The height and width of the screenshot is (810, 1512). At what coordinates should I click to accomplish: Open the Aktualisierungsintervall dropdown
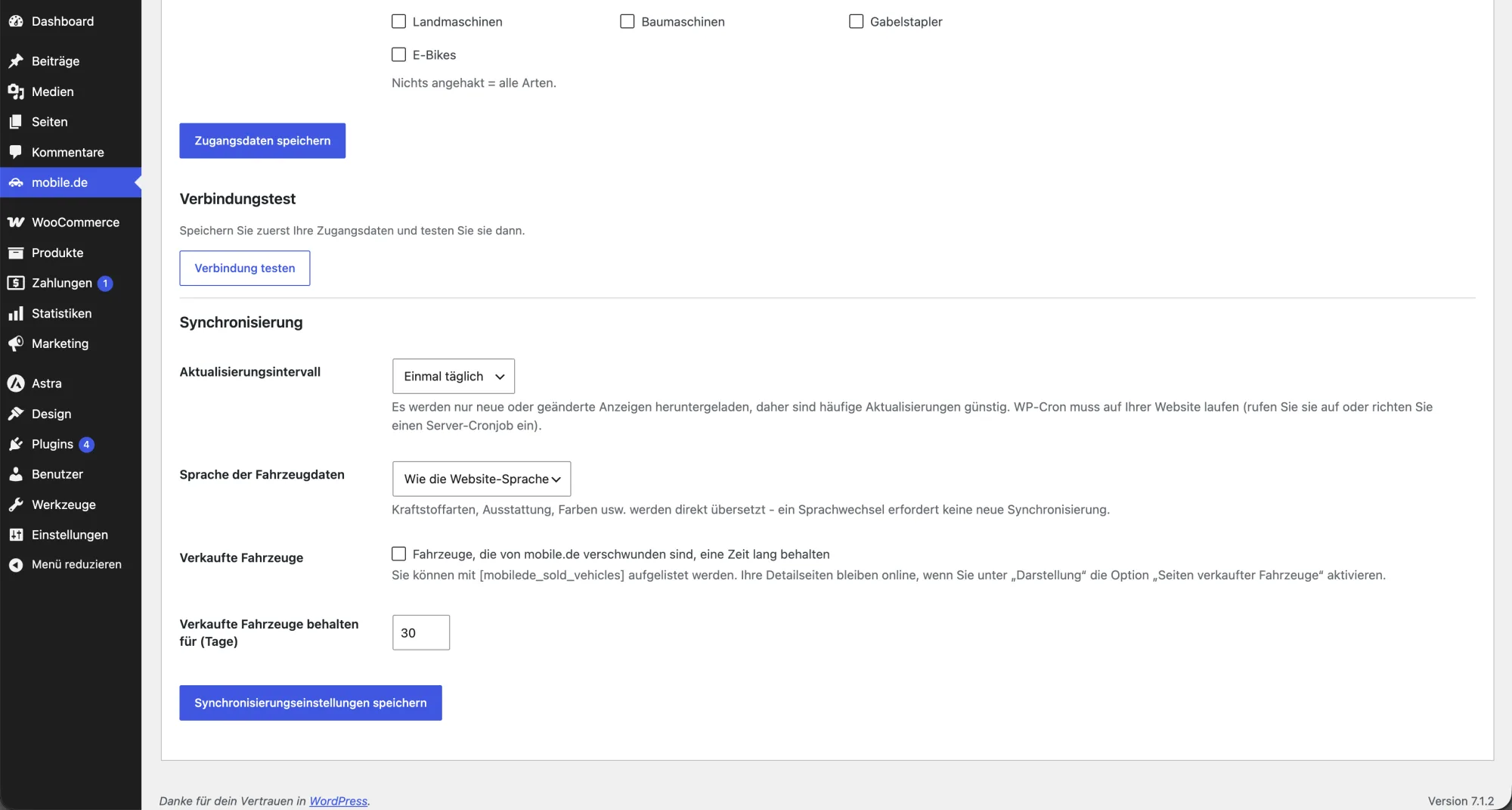click(454, 376)
